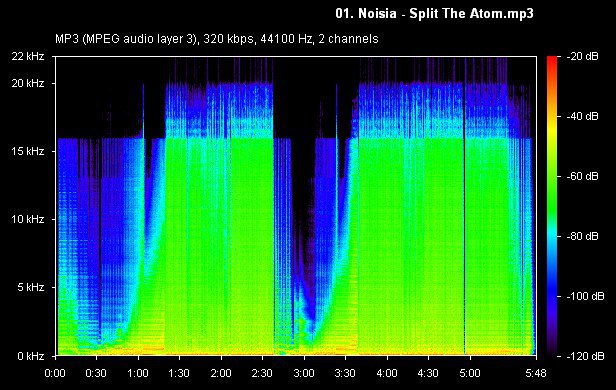This screenshot has height=390, width=616.
Task: Click the '15 kHz' frequency axis label
Action: point(28,151)
